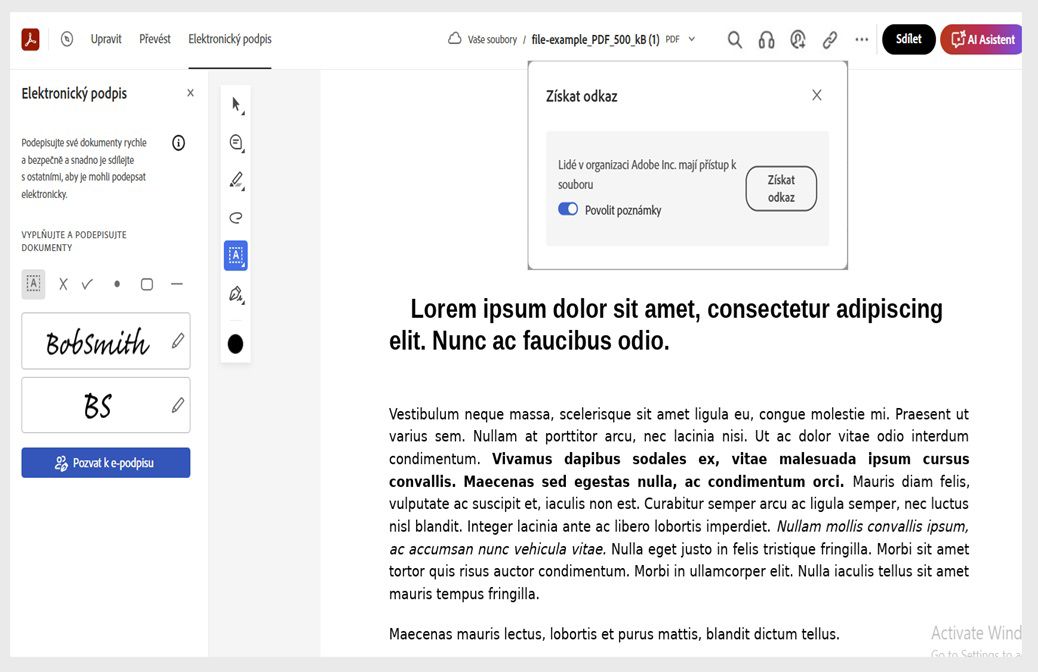Select the checkmark annotation
Viewport: 1038px width, 672px height.
[x=87, y=284]
